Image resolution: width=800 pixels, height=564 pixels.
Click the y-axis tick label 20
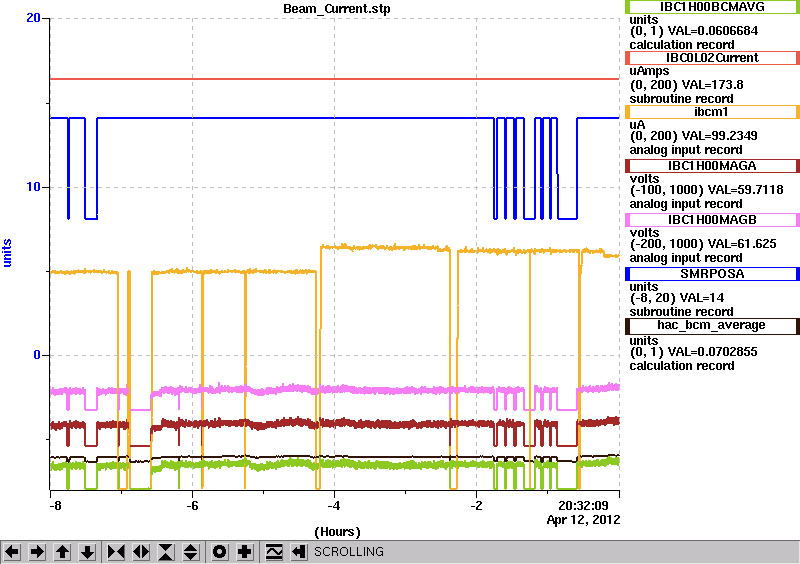point(34,18)
